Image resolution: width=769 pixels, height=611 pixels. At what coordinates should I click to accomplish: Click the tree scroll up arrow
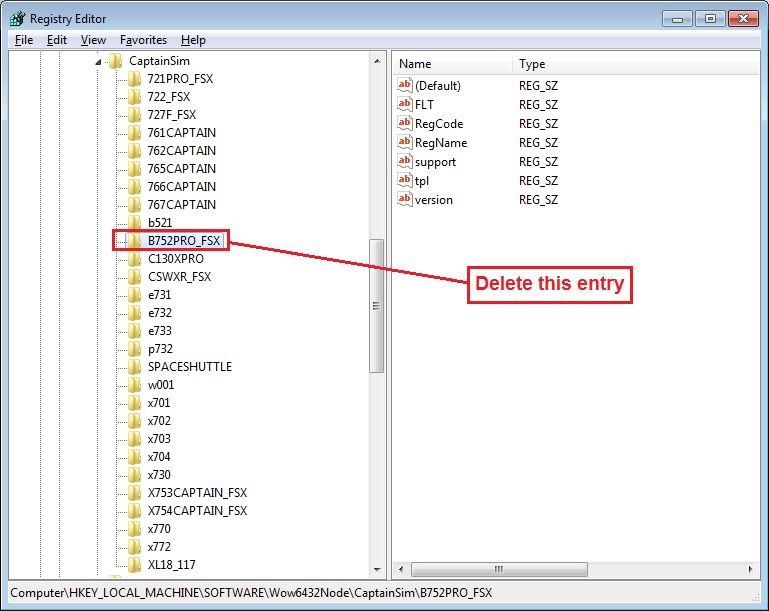click(377, 60)
